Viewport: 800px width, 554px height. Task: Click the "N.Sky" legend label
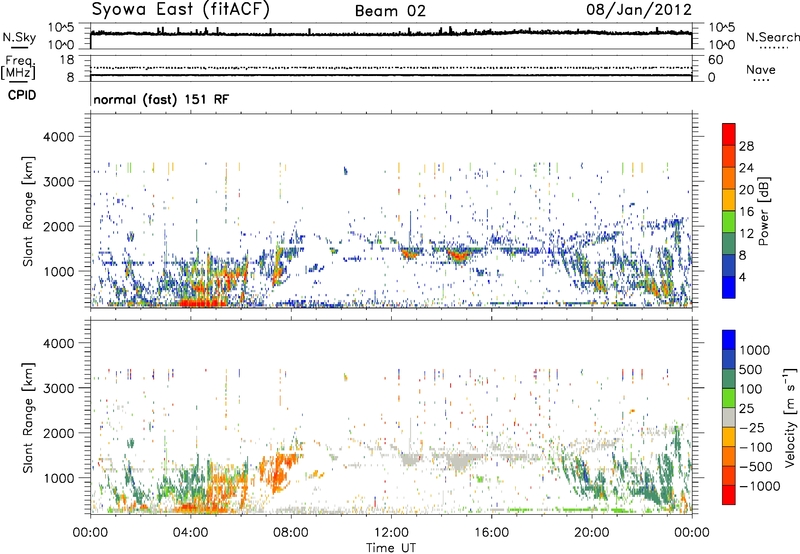coord(19,37)
